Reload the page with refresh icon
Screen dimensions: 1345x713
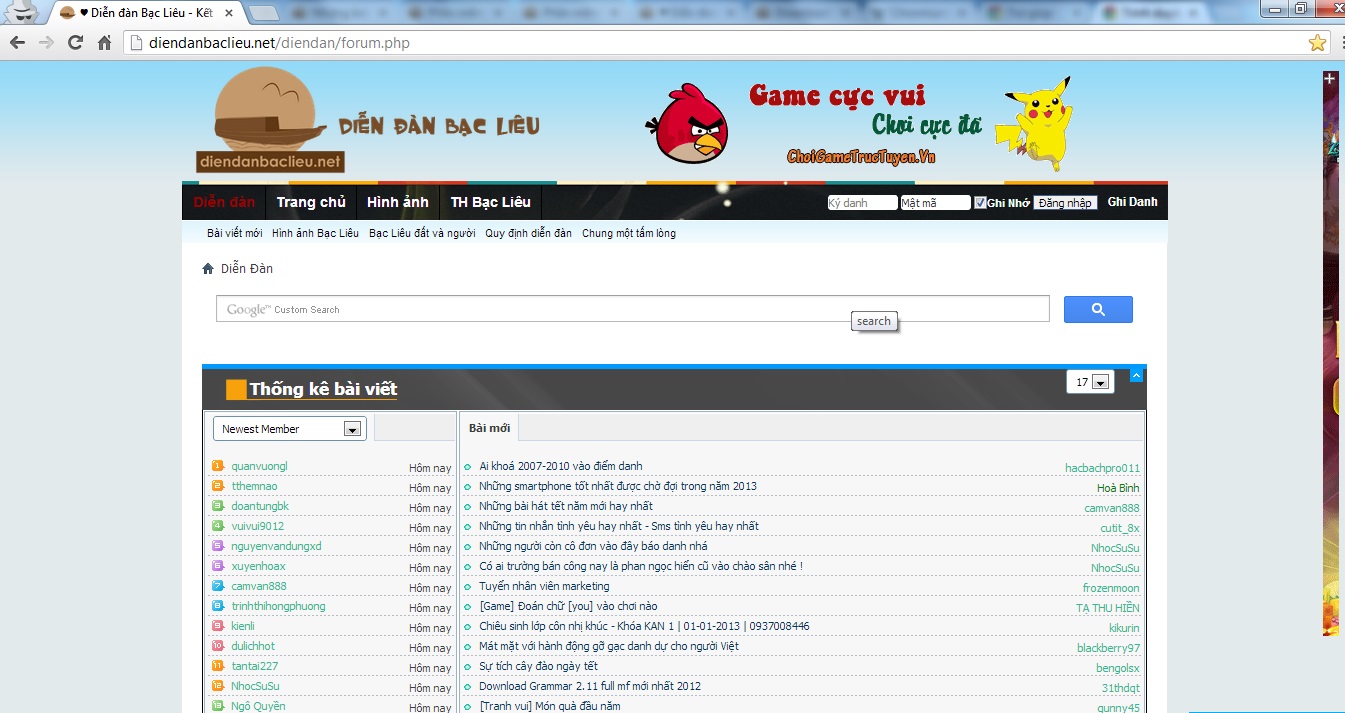75,43
